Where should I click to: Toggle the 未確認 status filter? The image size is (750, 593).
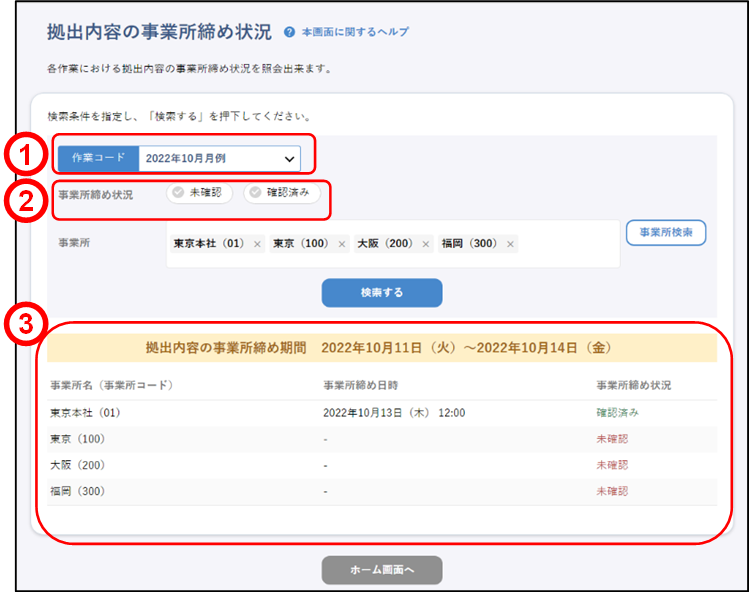[x=199, y=193]
